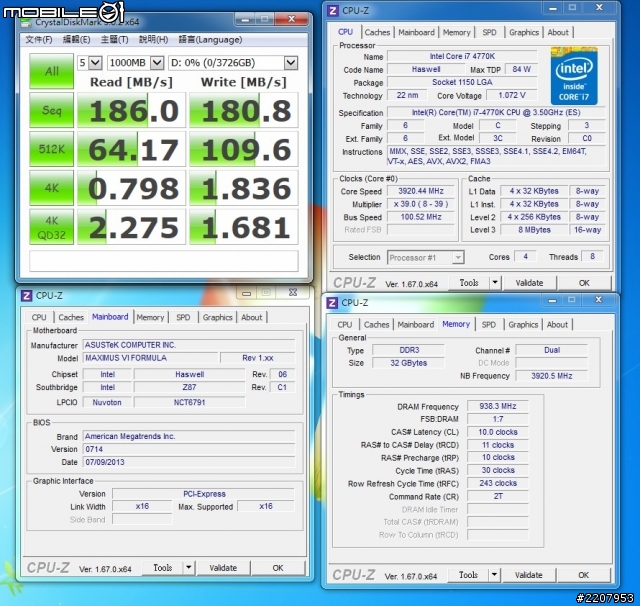The width and height of the screenshot is (640, 606).
Task: Open the 編輯(E) menu in CrystalDiskMark
Action: (76, 40)
